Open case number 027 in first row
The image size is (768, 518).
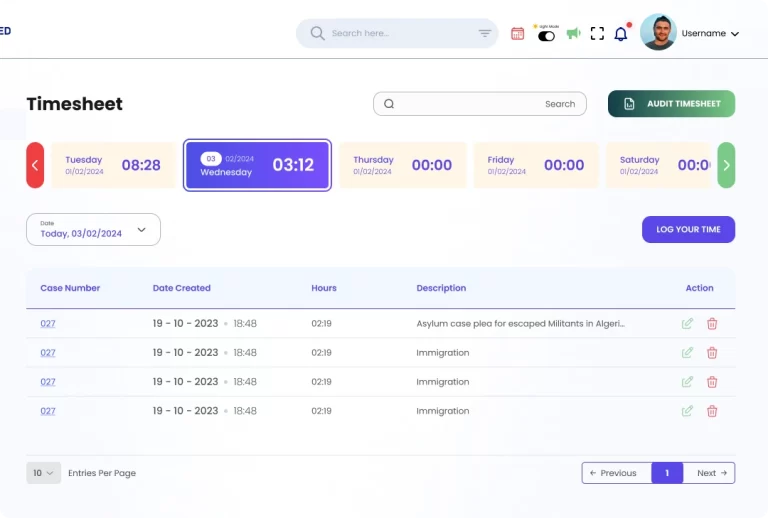tap(48, 324)
